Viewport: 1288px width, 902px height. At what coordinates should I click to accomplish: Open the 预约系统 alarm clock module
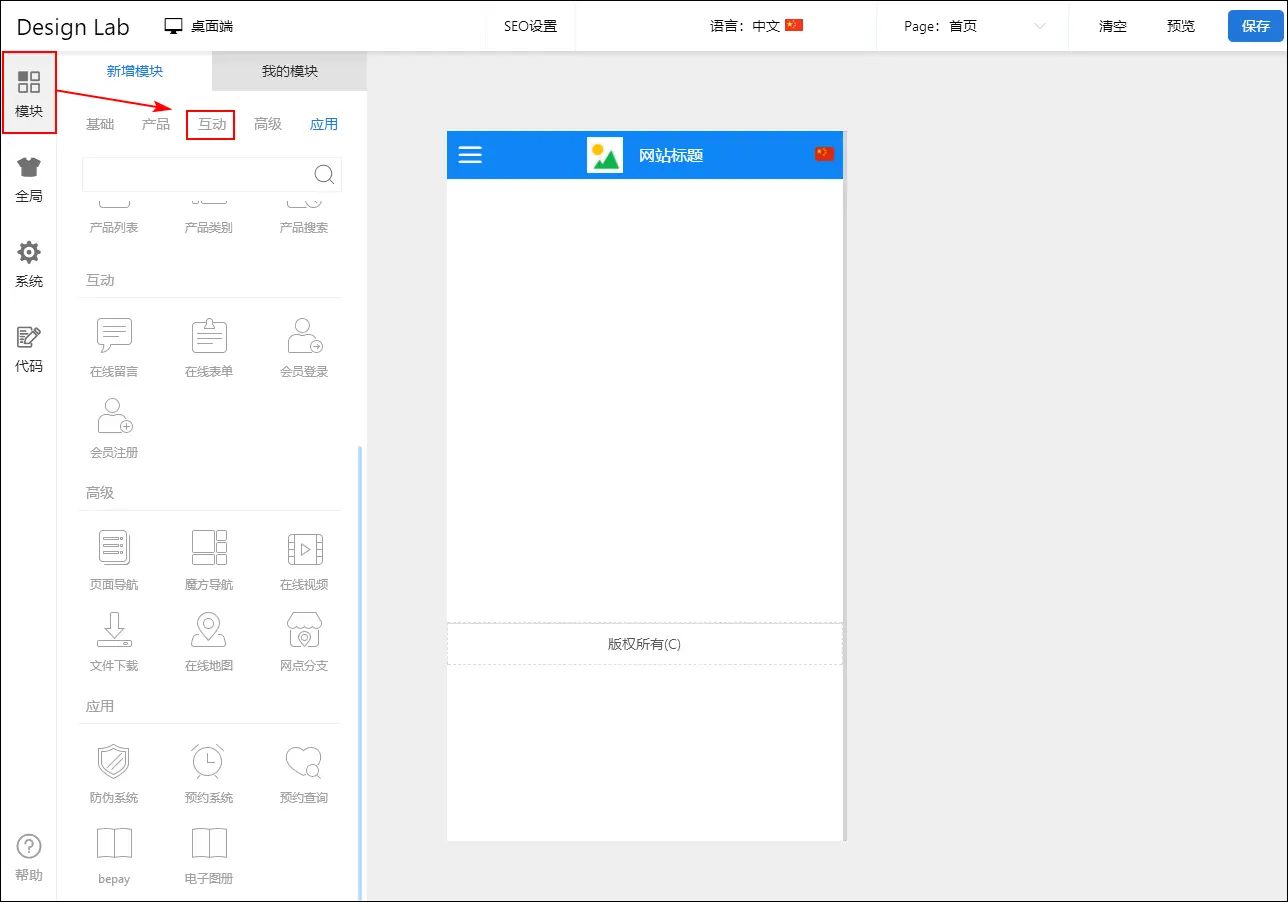[209, 763]
